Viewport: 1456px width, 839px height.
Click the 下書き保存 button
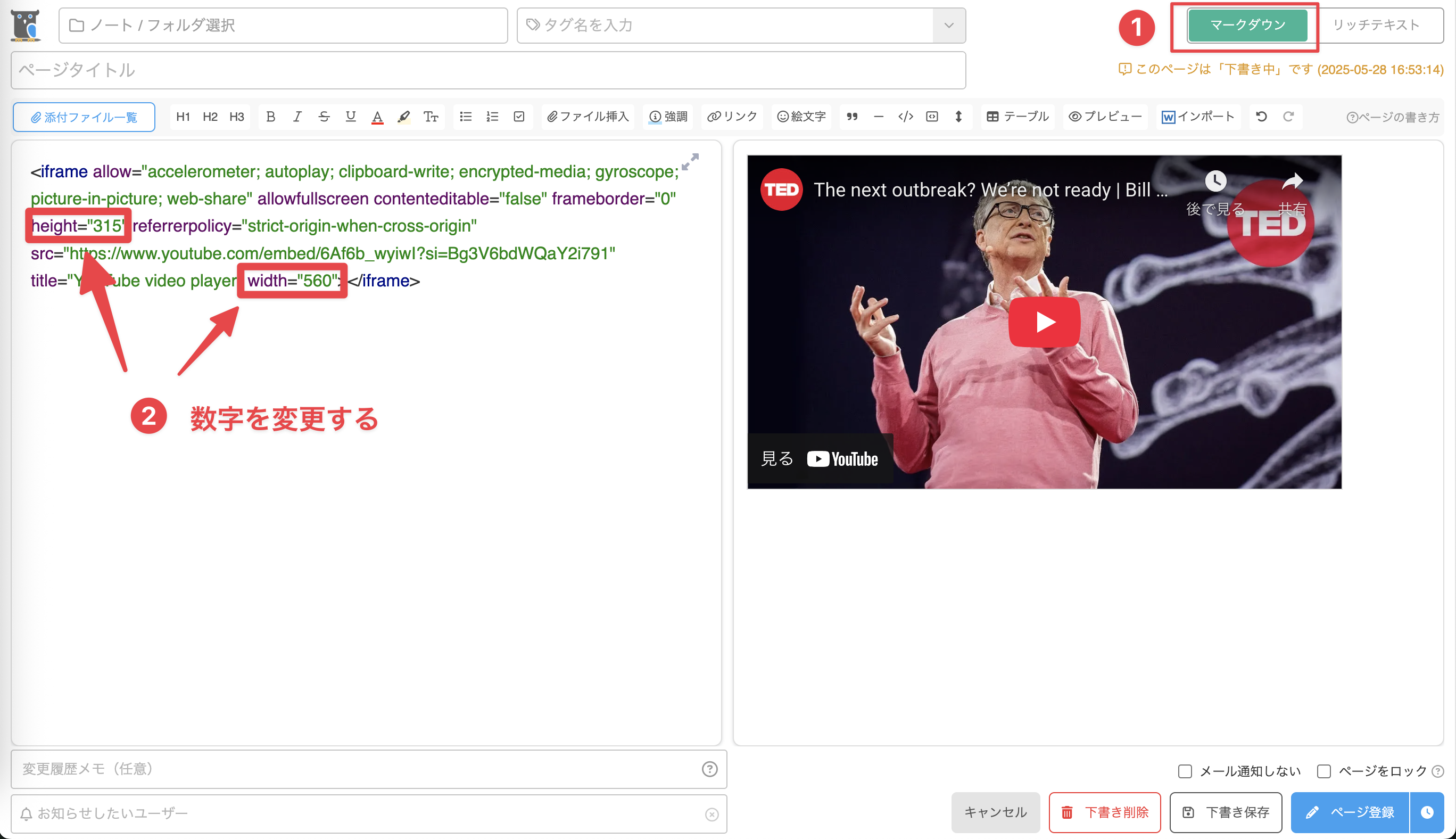click(1226, 812)
